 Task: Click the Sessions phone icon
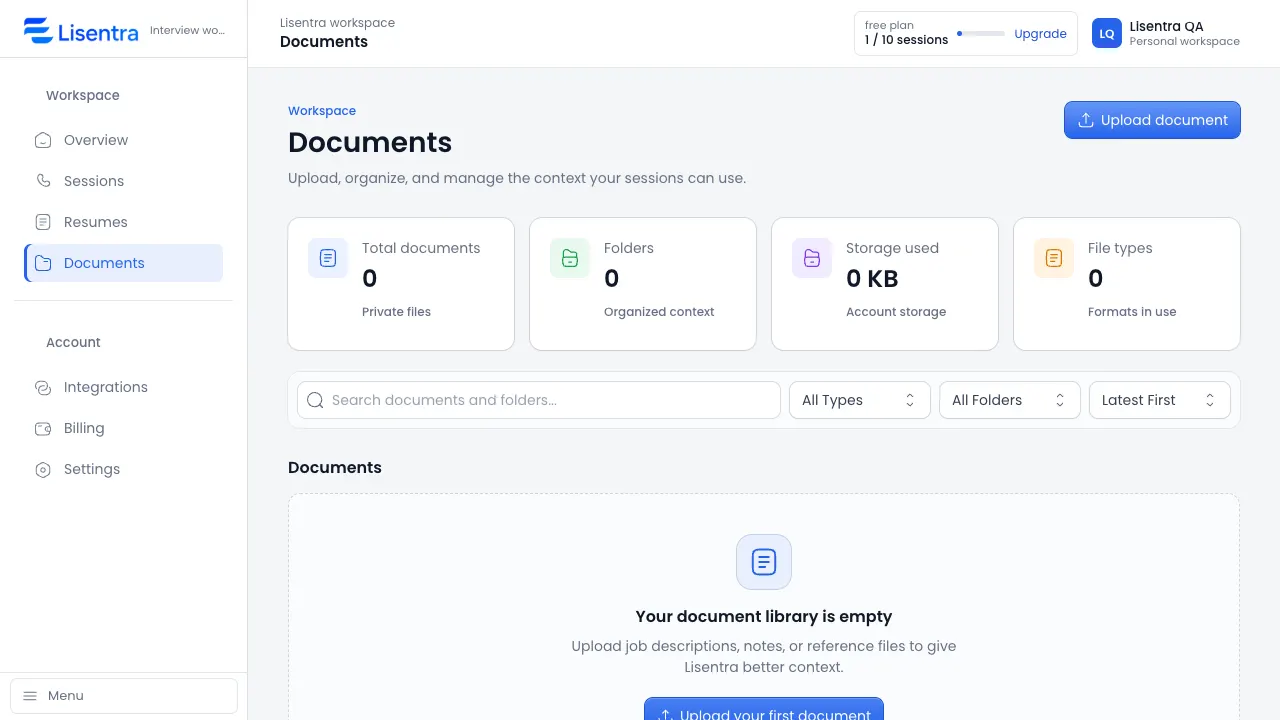[x=43, y=181]
